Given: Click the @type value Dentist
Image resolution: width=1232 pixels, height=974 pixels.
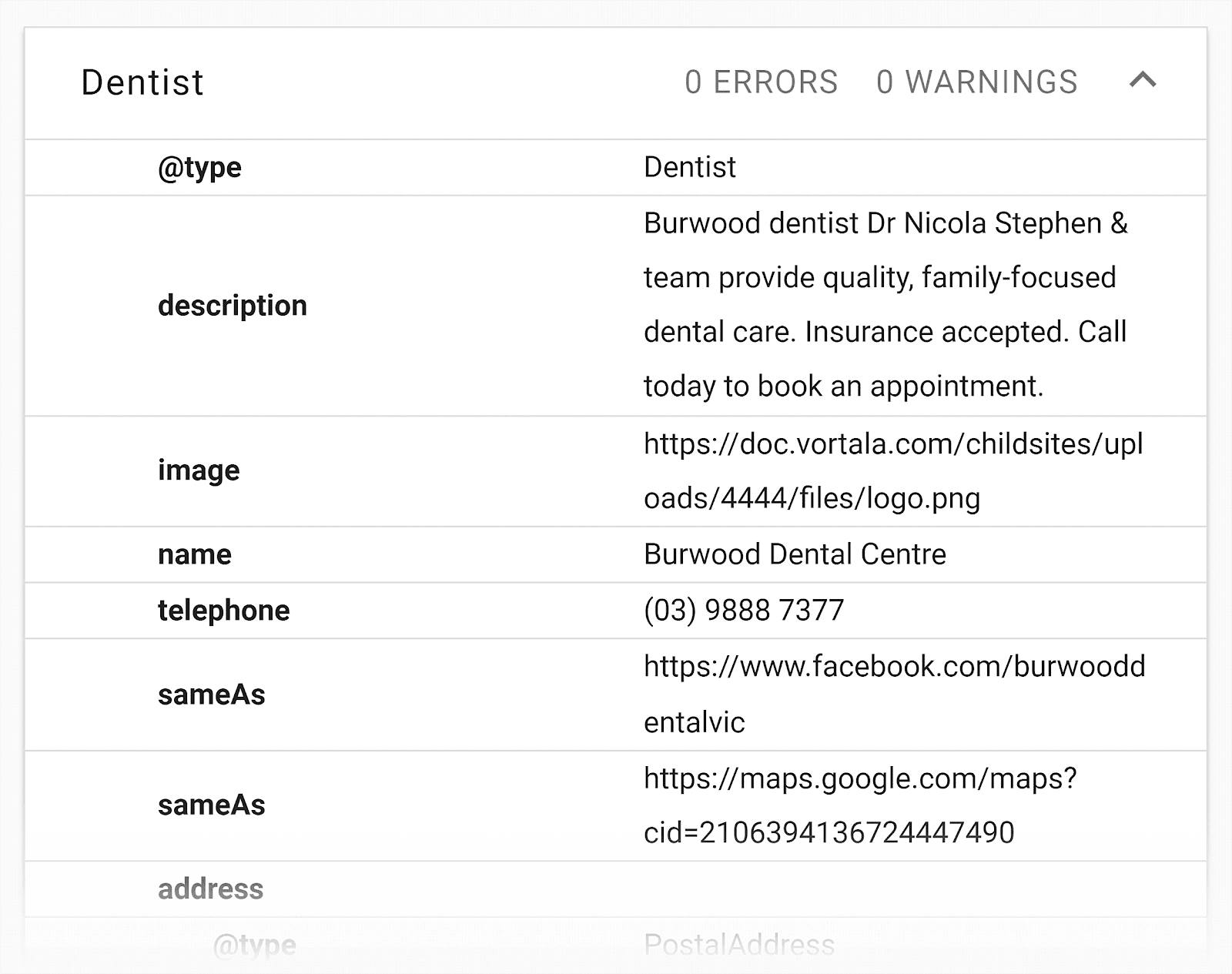Looking at the screenshot, I should tap(688, 167).
